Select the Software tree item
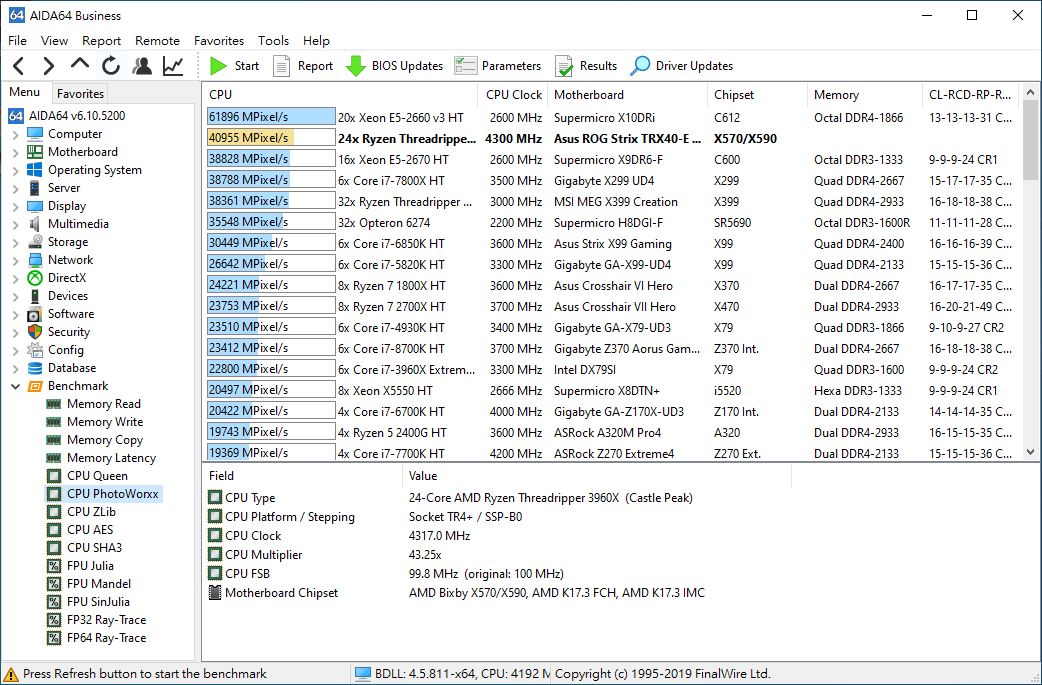This screenshot has height=685, width=1042. pyautogui.click(x=60, y=314)
